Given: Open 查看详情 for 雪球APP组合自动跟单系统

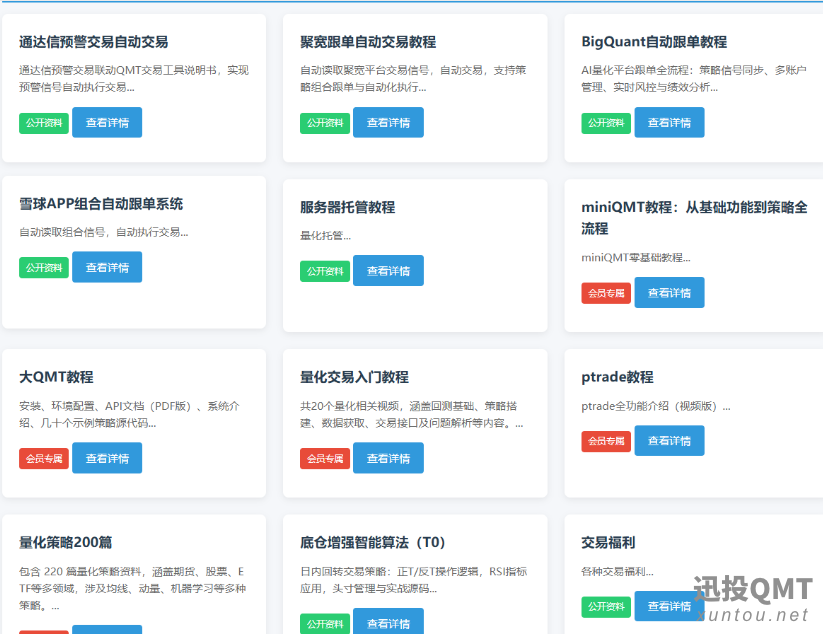Looking at the screenshot, I should 107,268.
